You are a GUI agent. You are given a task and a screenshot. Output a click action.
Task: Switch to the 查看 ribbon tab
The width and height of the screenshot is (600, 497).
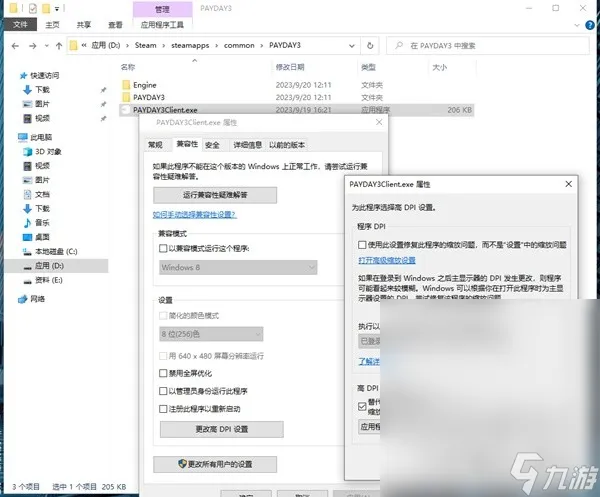tap(115, 25)
